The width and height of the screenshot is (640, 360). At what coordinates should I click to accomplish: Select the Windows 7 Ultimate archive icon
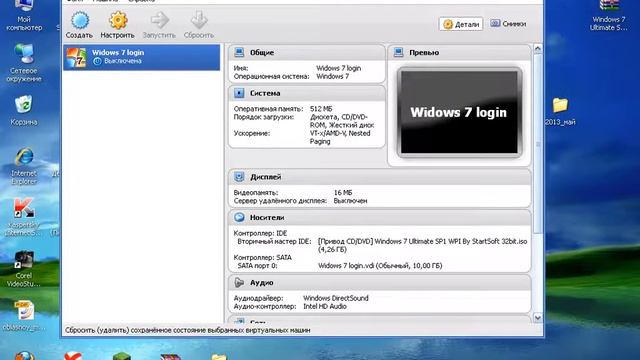[x=609, y=16]
